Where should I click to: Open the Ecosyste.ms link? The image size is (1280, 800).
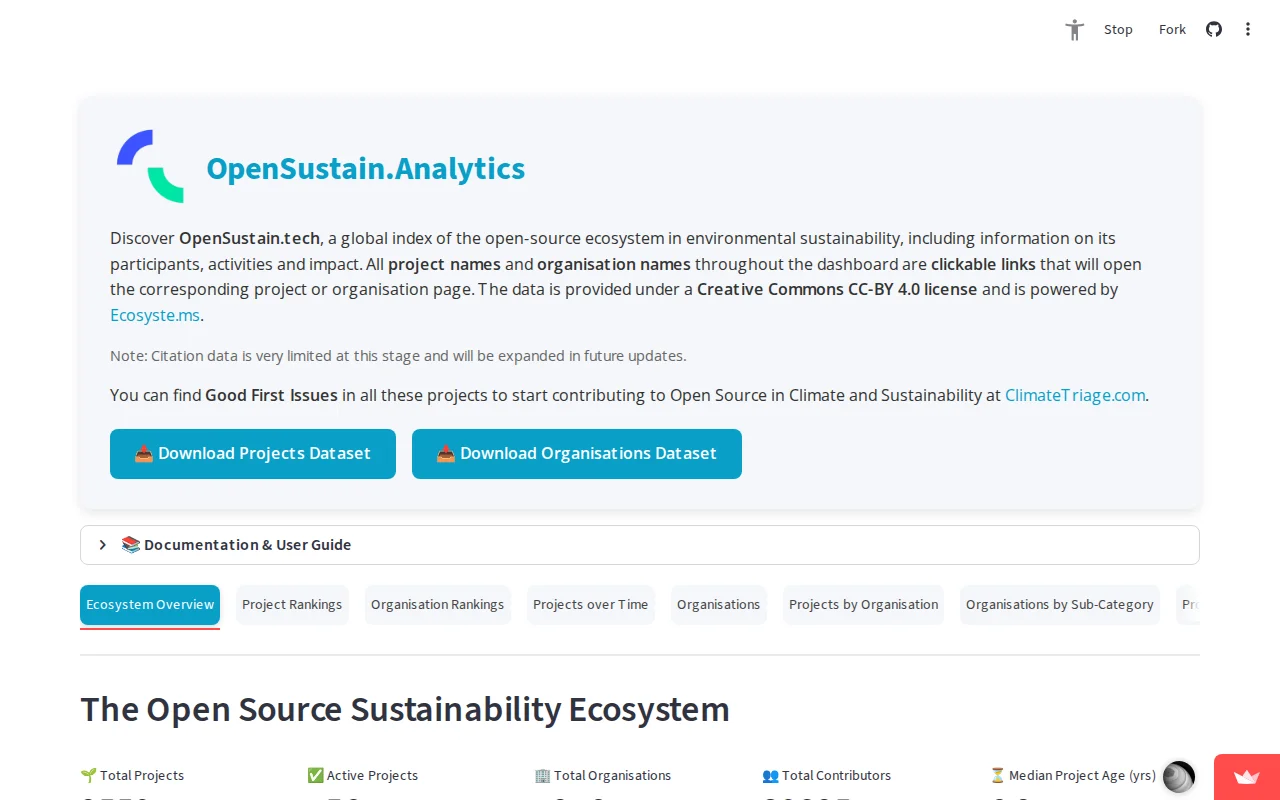[x=155, y=315]
